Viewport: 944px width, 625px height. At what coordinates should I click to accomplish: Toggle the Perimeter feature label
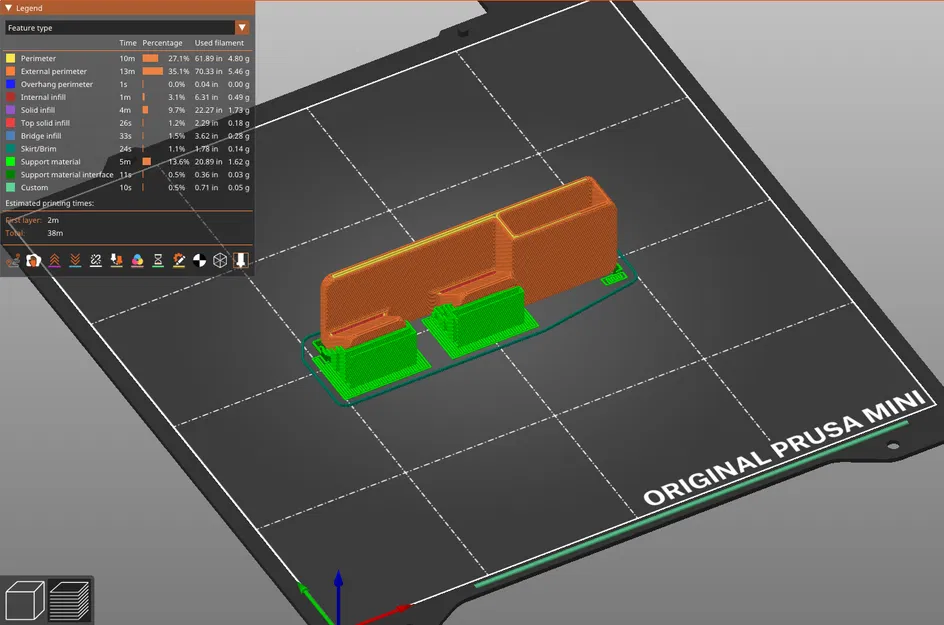[38, 58]
